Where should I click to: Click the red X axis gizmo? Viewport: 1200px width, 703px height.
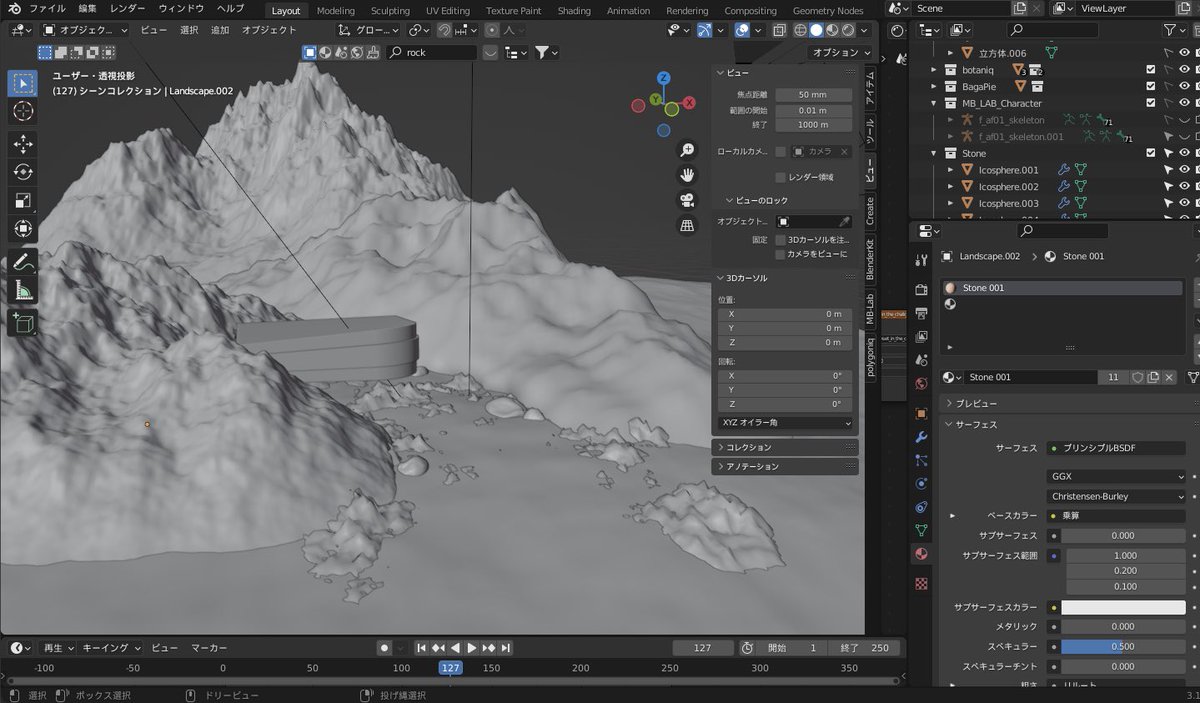tap(689, 104)
